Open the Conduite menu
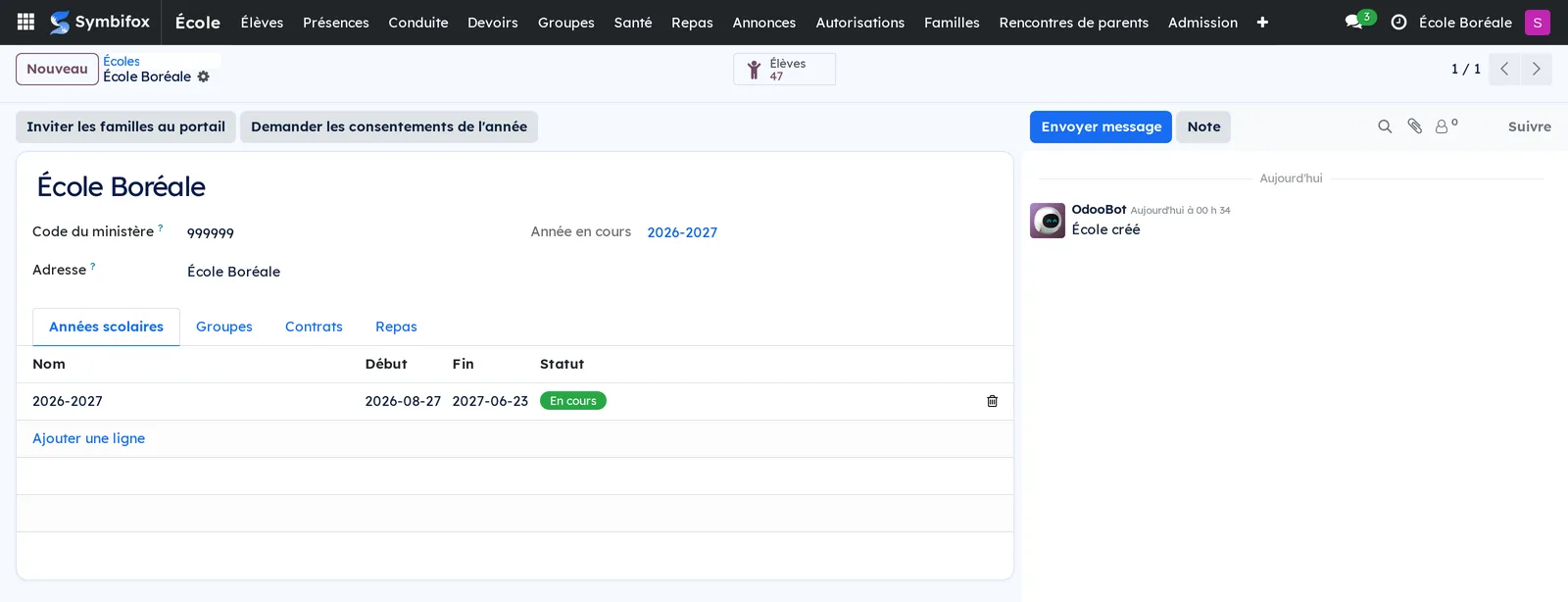The height and width of the screenshot is (602, 1568). point(418,23)
